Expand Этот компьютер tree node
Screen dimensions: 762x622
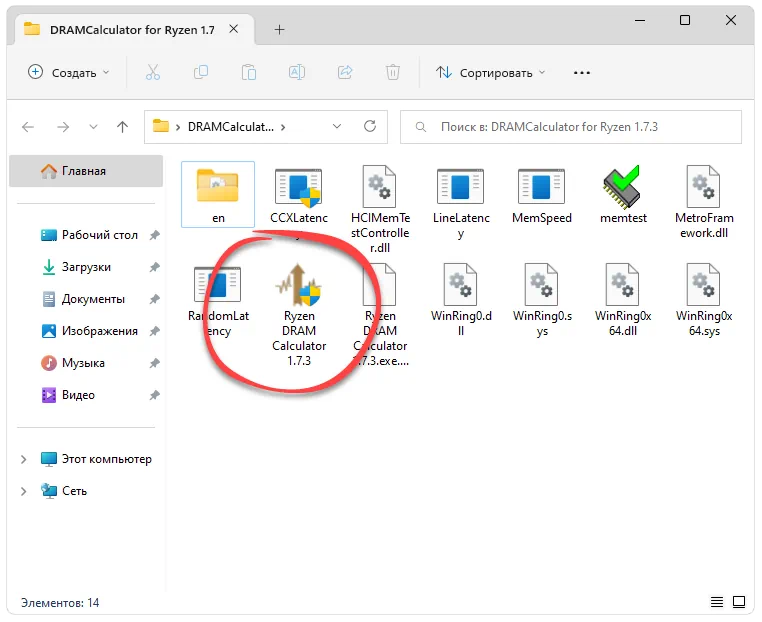23,459
